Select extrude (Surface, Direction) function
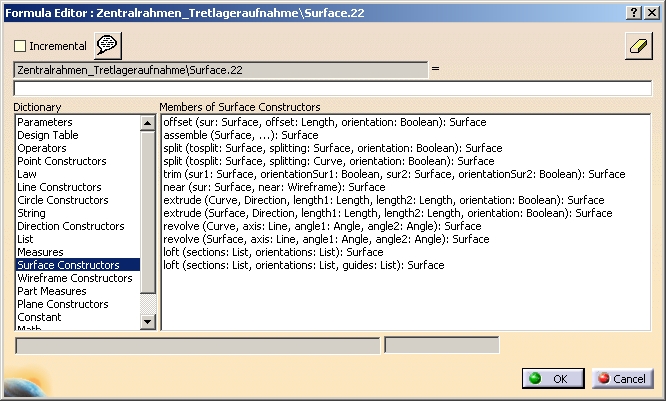This screenshot has width=666, height=401. [x=388, y=213]
